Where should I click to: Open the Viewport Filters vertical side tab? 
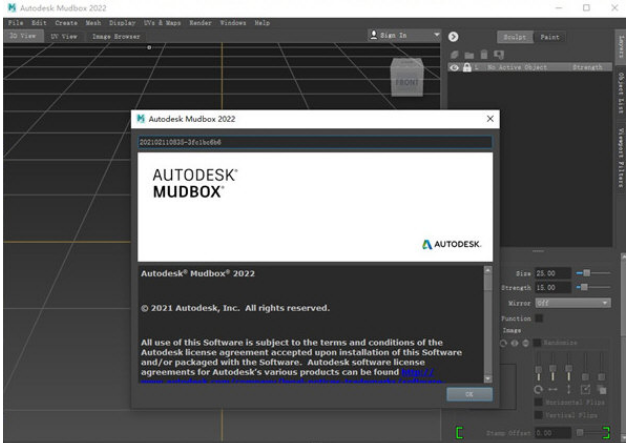[x=621, y=157]
